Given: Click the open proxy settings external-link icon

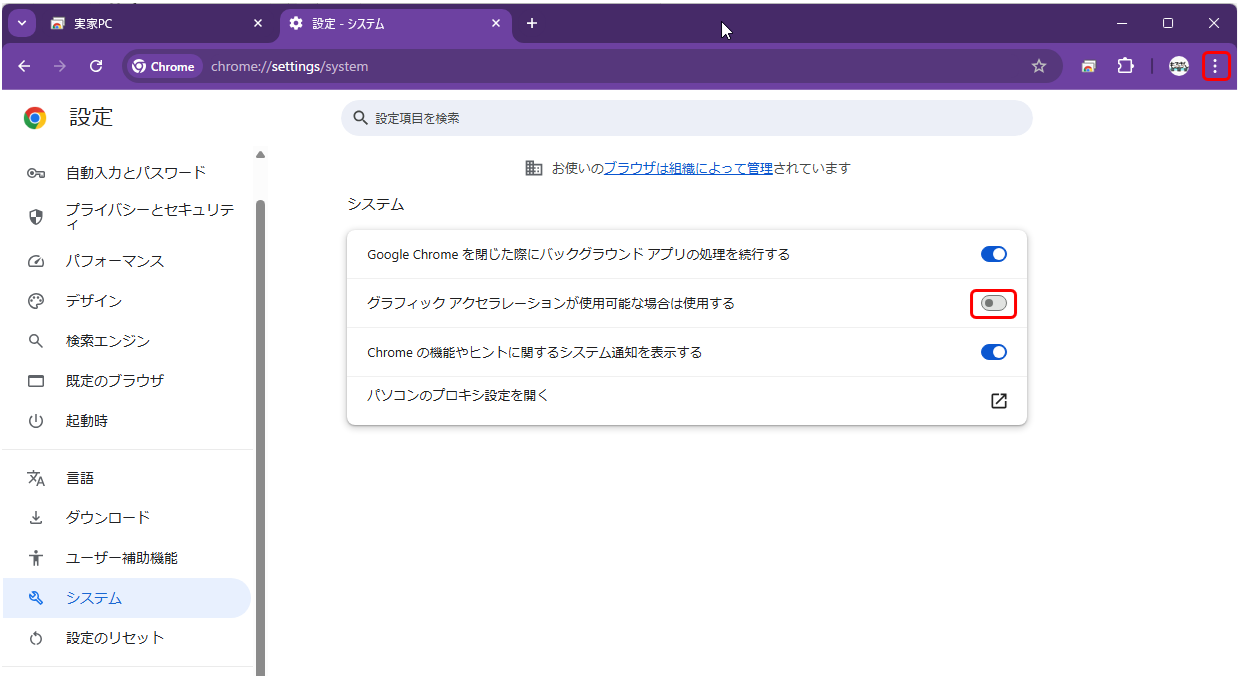Looking at the screenshot, I should (998, 401).
